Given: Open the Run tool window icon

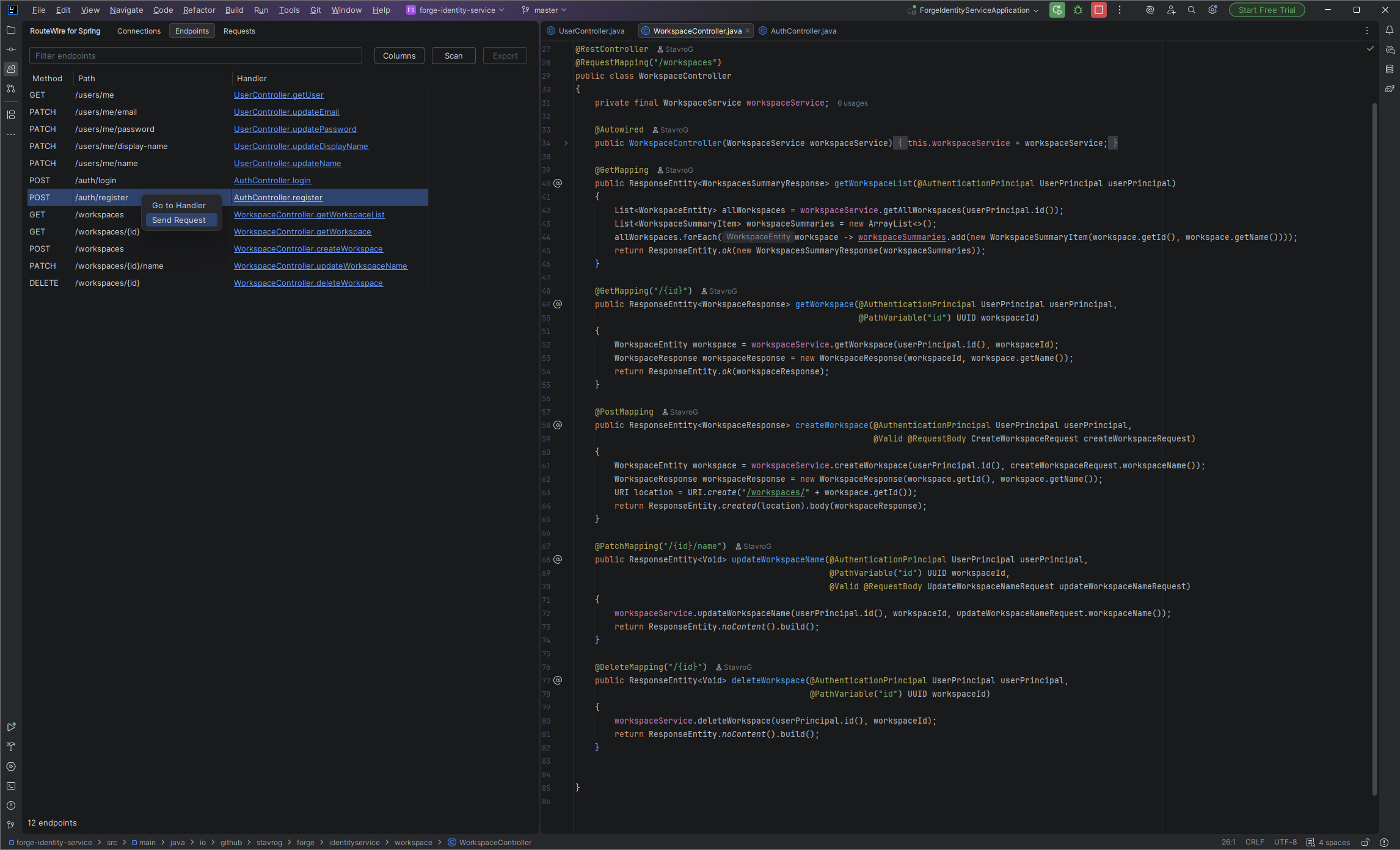Looking at the screenshot, I should tap(11, 727).
